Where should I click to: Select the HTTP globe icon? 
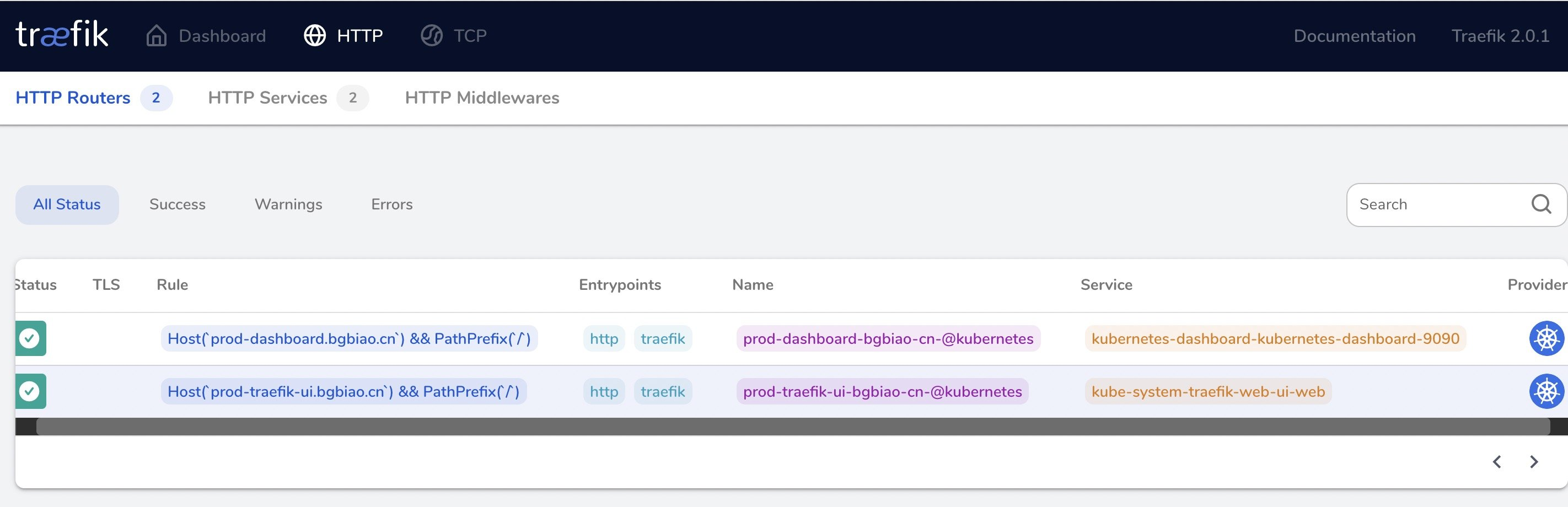click(x=315, y=35)
